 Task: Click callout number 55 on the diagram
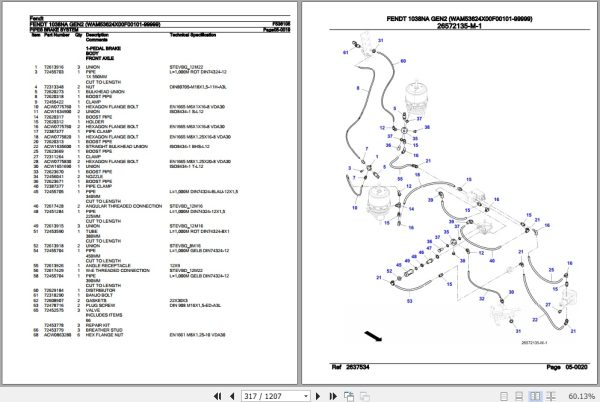click(400, 179)
